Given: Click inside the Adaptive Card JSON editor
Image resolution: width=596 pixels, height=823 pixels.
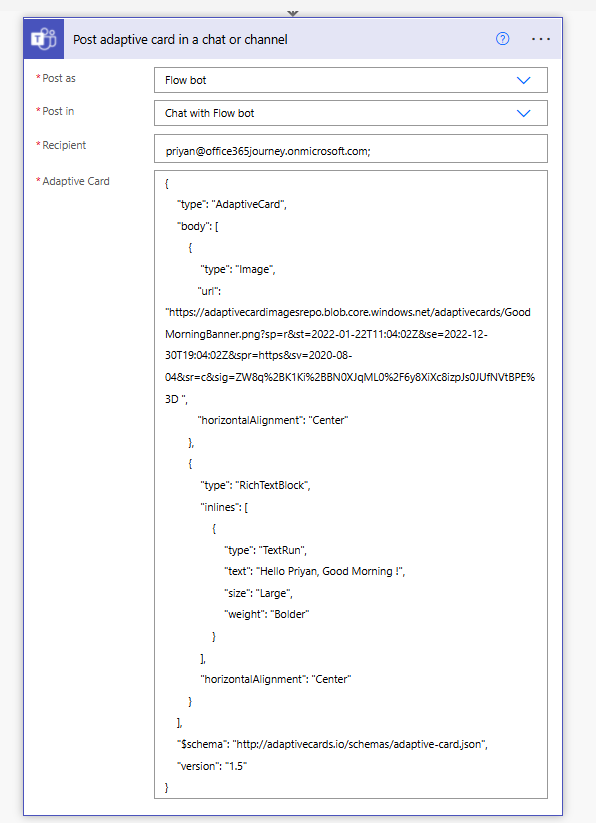Looking at the screenshot, I should tap(350, 484).
